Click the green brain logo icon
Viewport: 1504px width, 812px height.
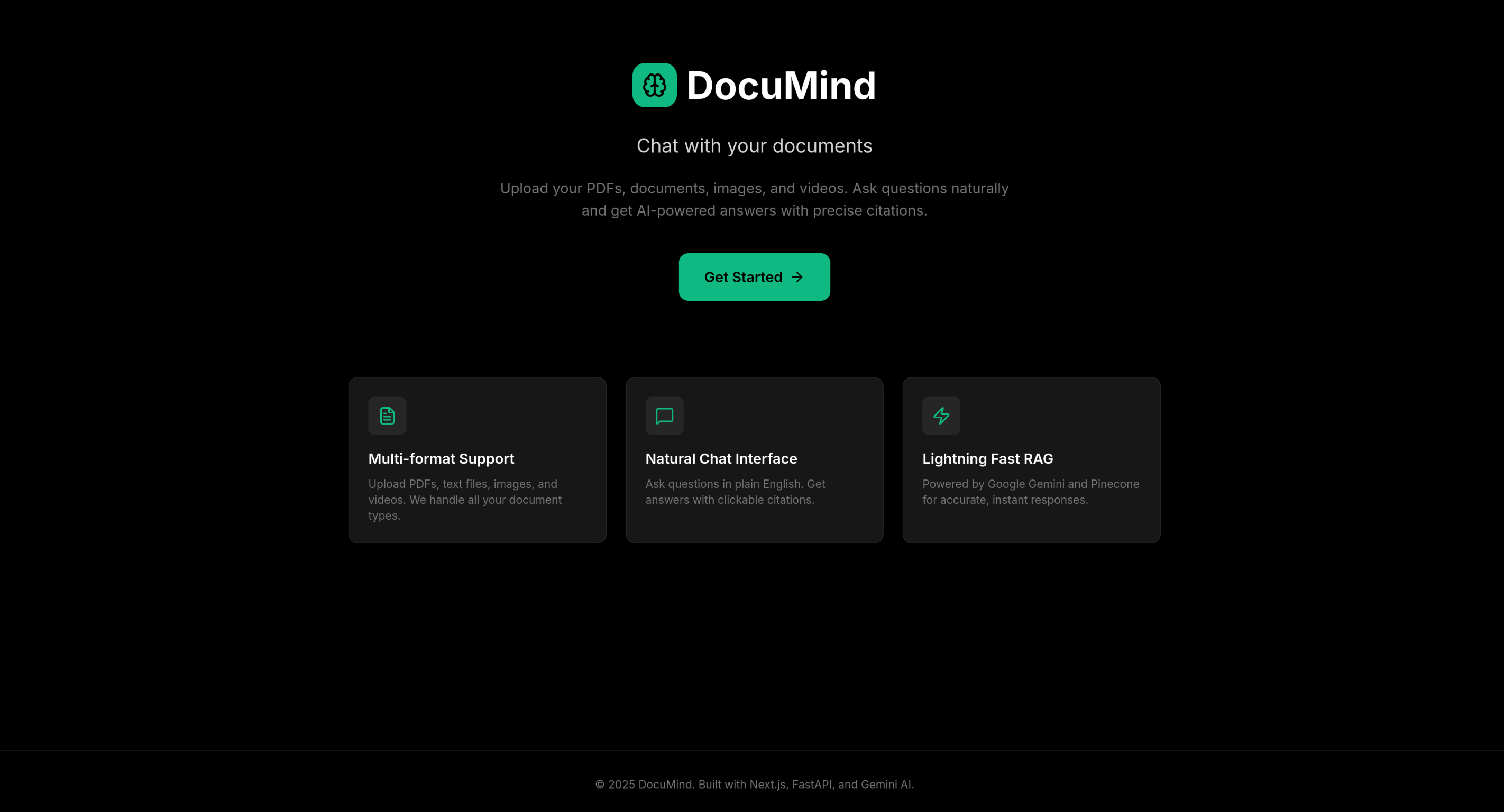tap(654, 85)
